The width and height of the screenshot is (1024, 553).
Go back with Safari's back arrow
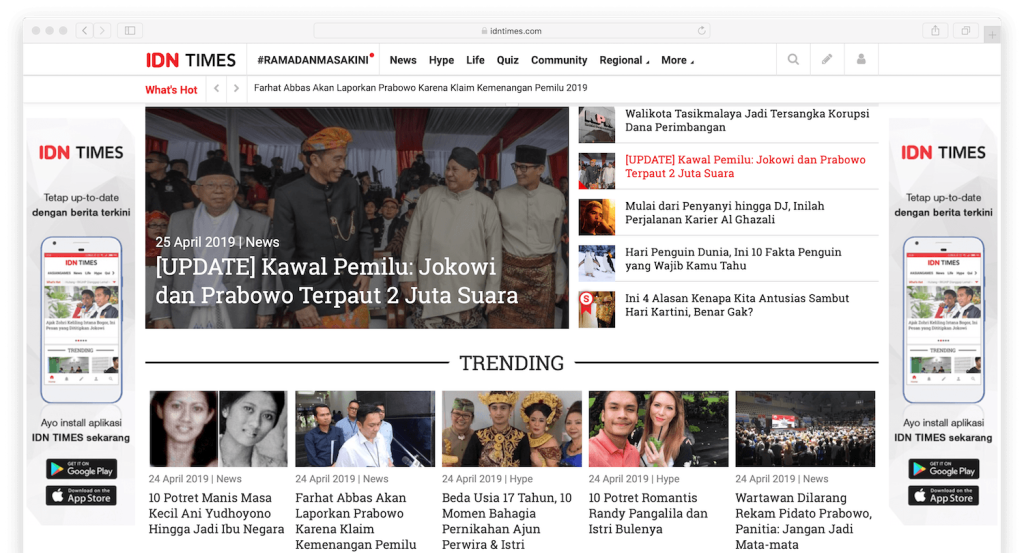coord(84,30)
